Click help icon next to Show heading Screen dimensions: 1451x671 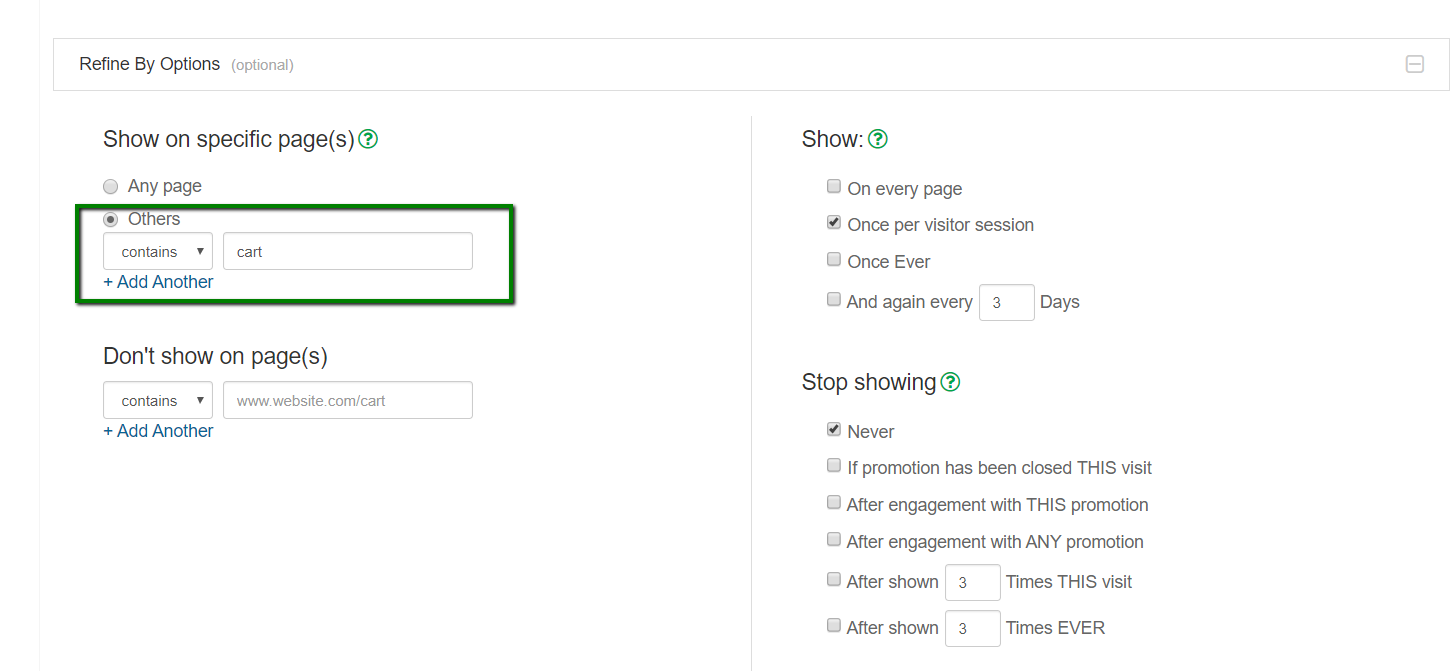point(877,139)
